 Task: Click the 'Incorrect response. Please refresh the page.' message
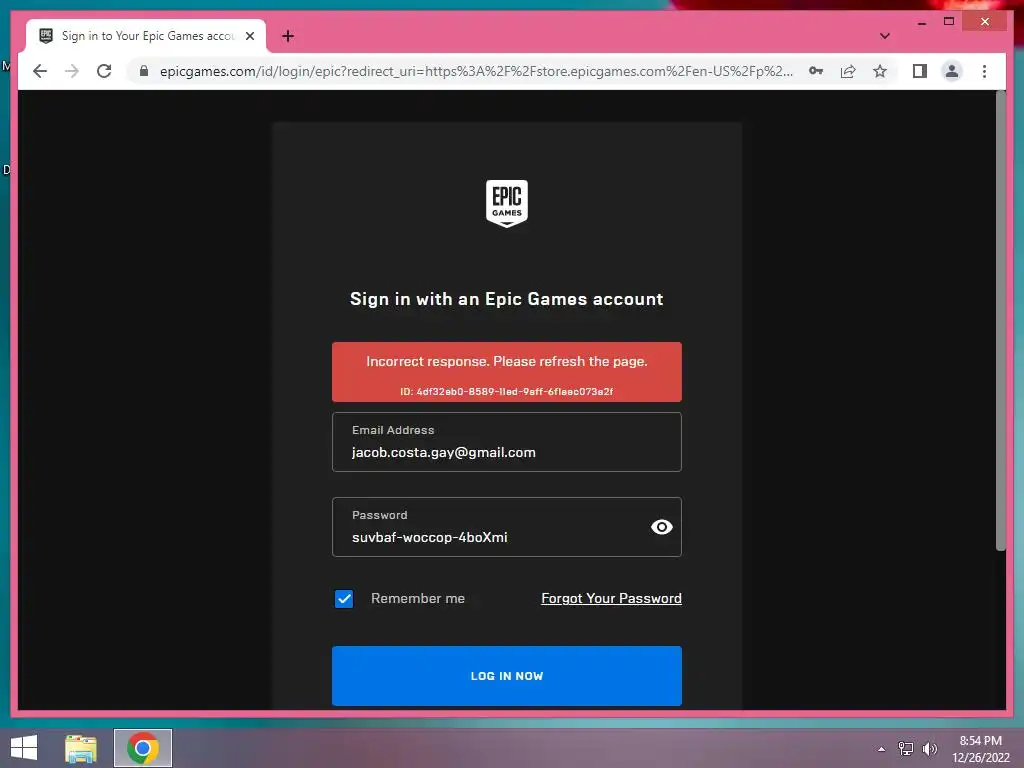coord(507,361)
